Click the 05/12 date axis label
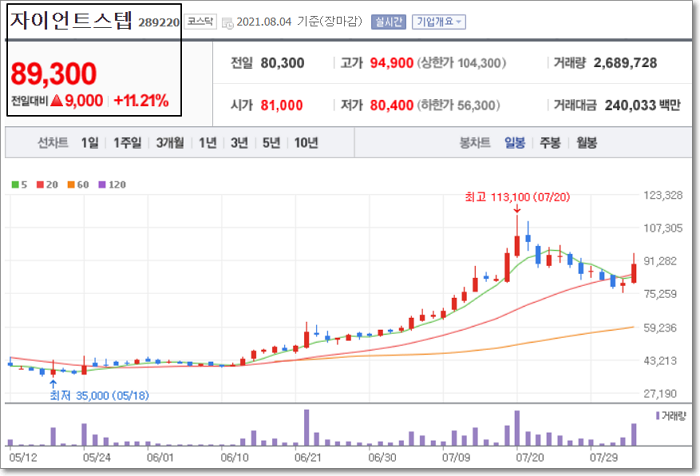 pyautogui.click(x=23, y=458)
